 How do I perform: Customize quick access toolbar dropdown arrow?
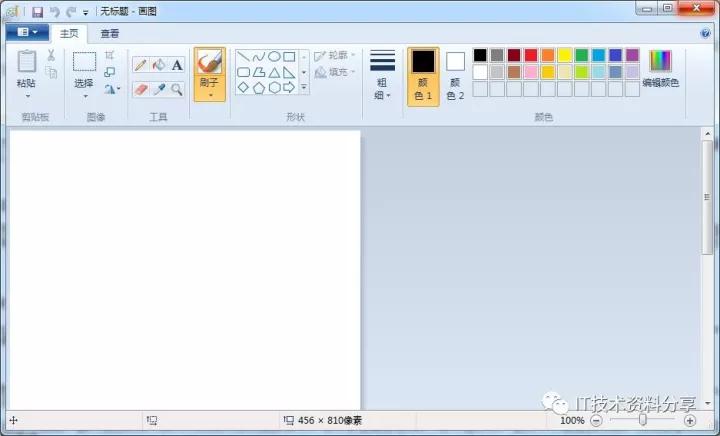click(85, 12)
